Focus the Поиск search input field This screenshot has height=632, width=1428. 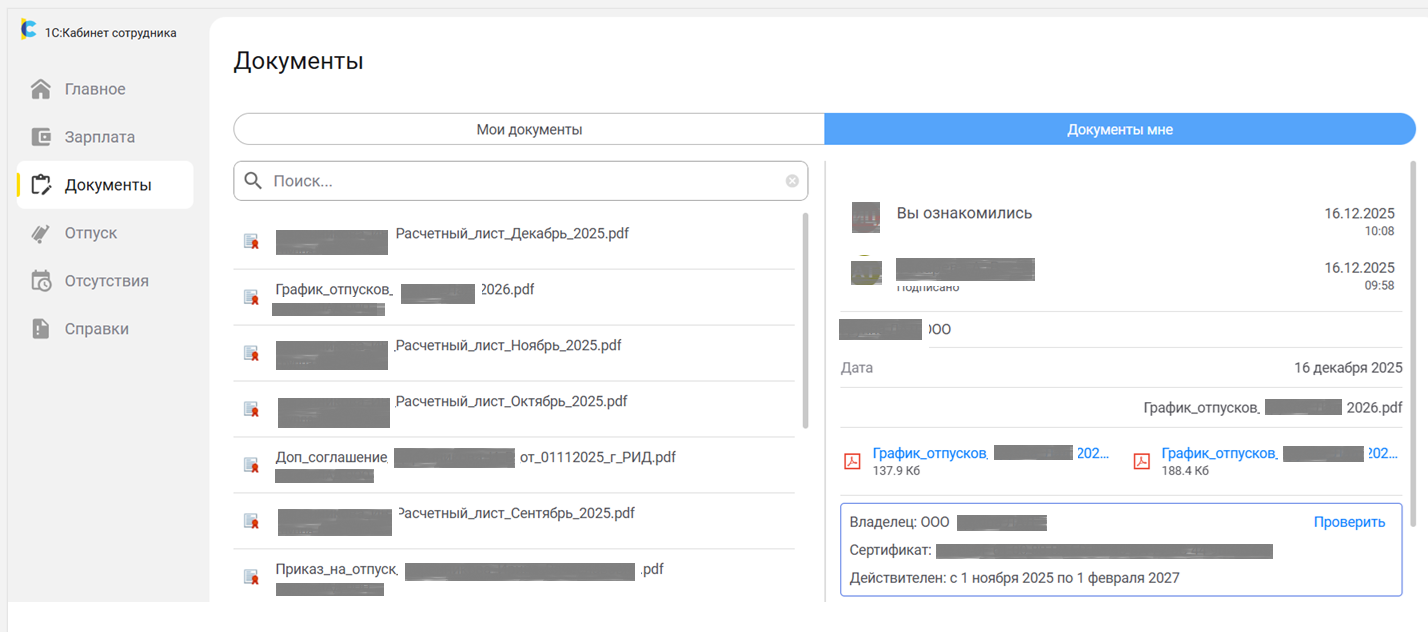click(520, 181)
